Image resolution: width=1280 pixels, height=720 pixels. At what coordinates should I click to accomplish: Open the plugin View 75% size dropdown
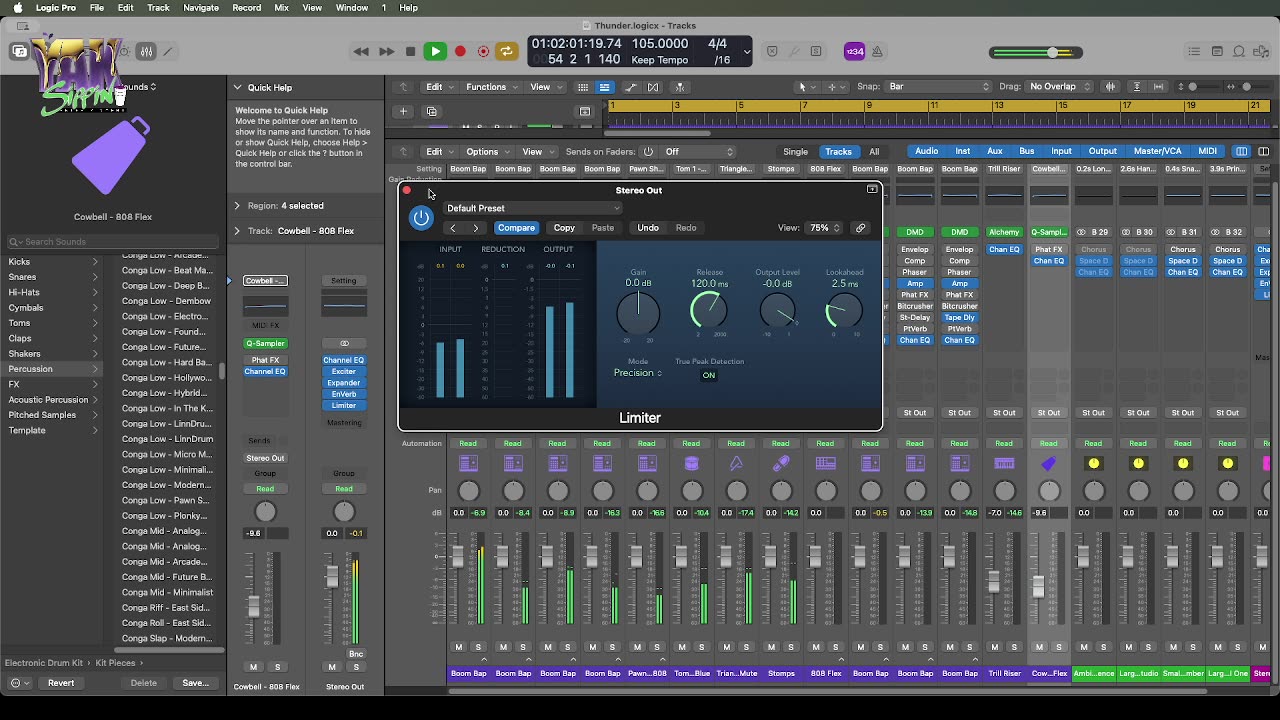pos(824,228)
